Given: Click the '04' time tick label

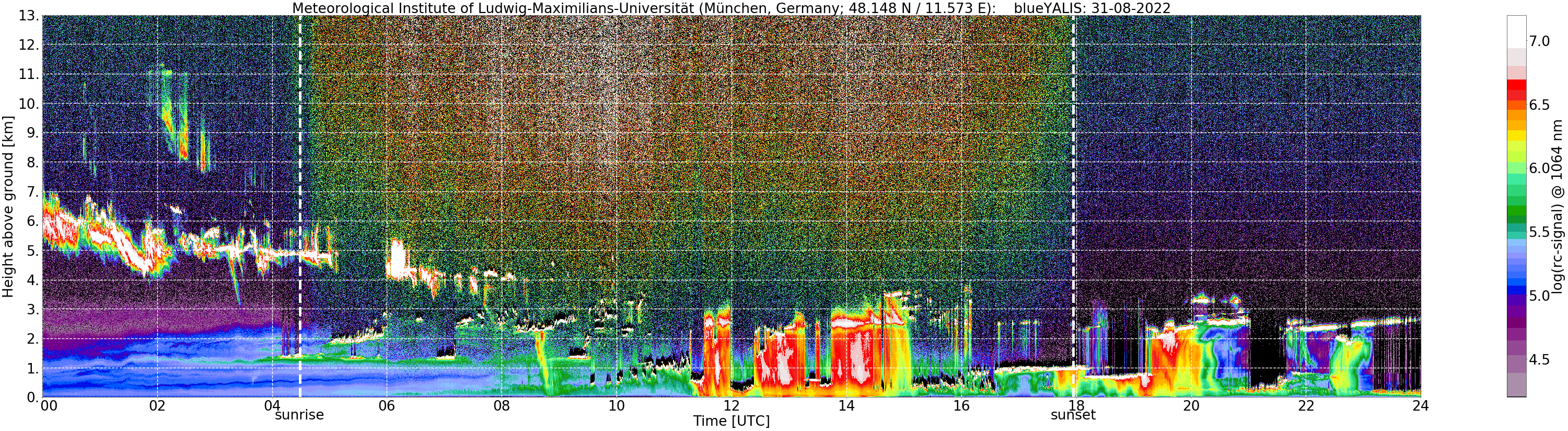Looking at the screenshot, I should (x=272, y=406).
